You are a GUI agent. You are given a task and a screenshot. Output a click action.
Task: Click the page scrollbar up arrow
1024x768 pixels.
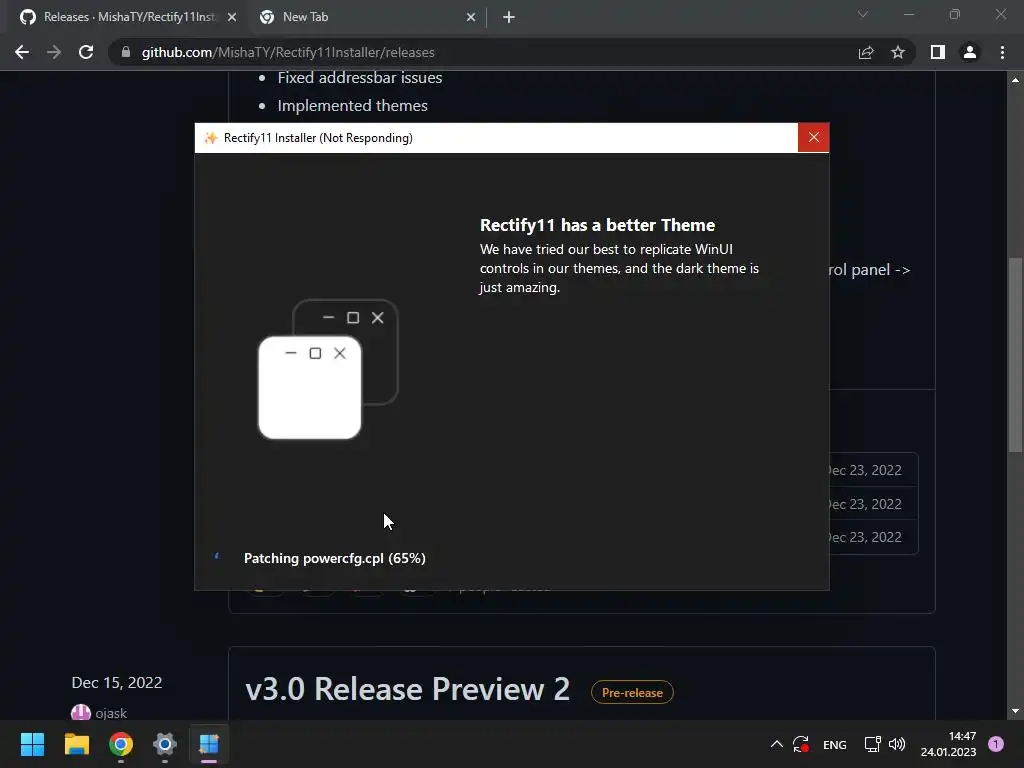1015,80
